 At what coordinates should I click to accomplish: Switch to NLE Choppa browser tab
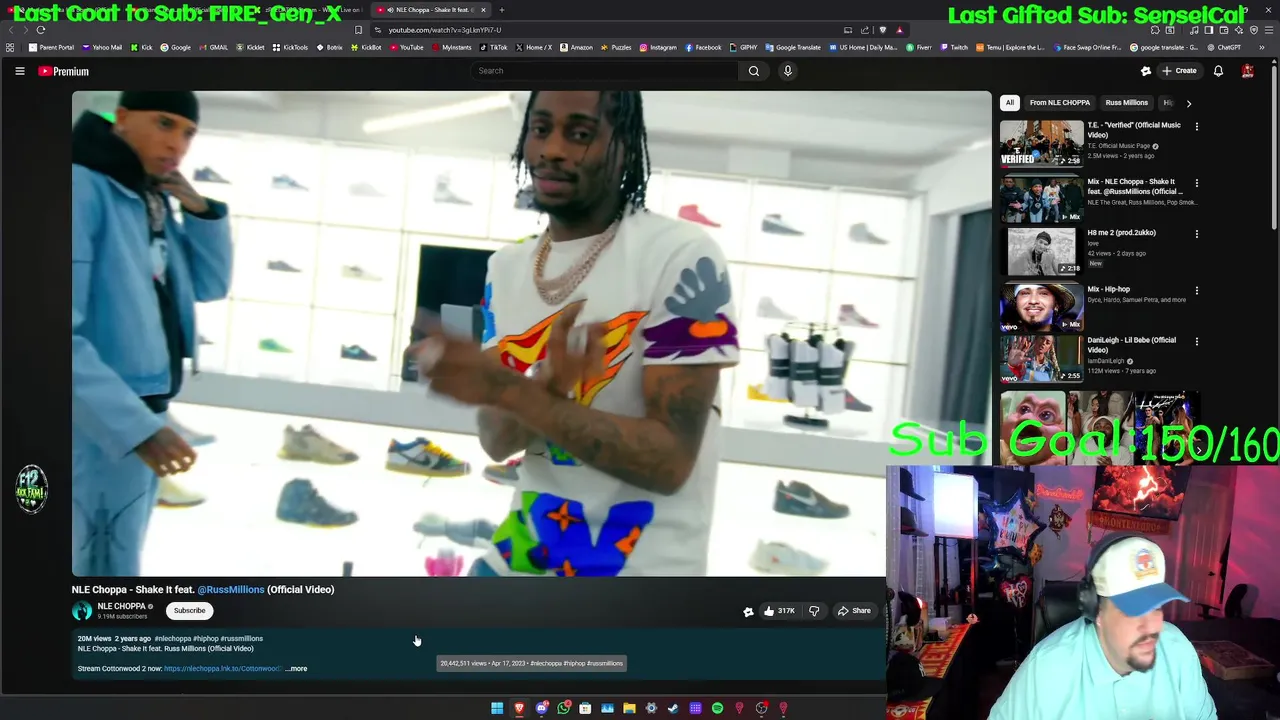[x=431, y=10]
